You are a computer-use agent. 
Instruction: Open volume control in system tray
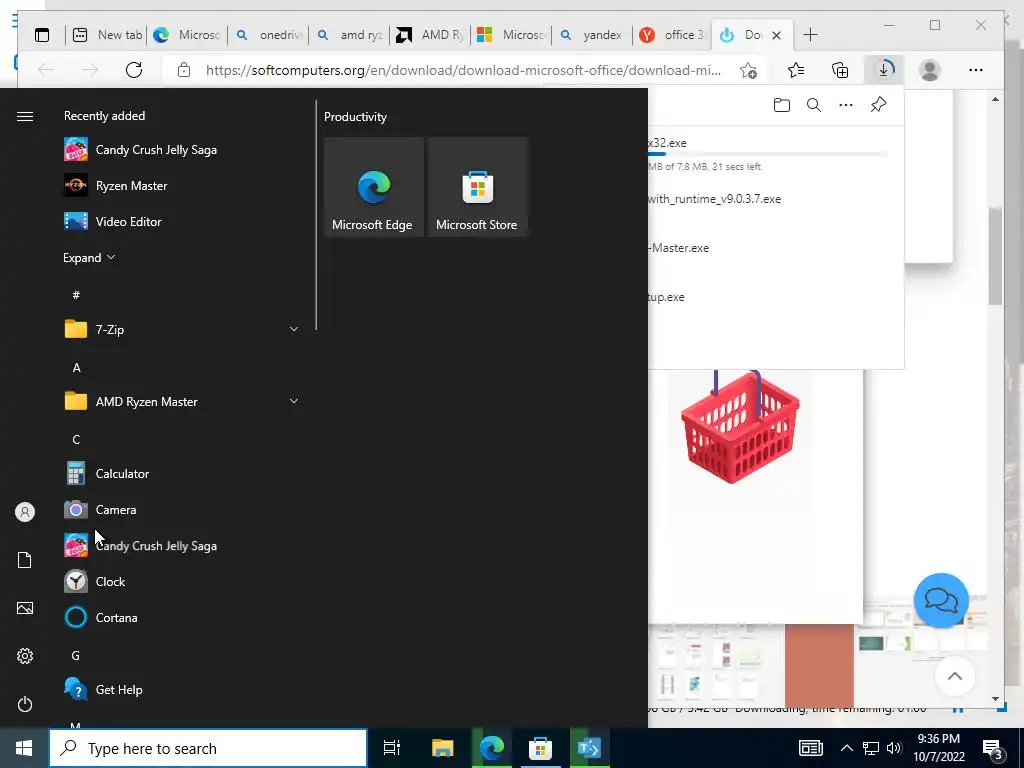[894, 748]
